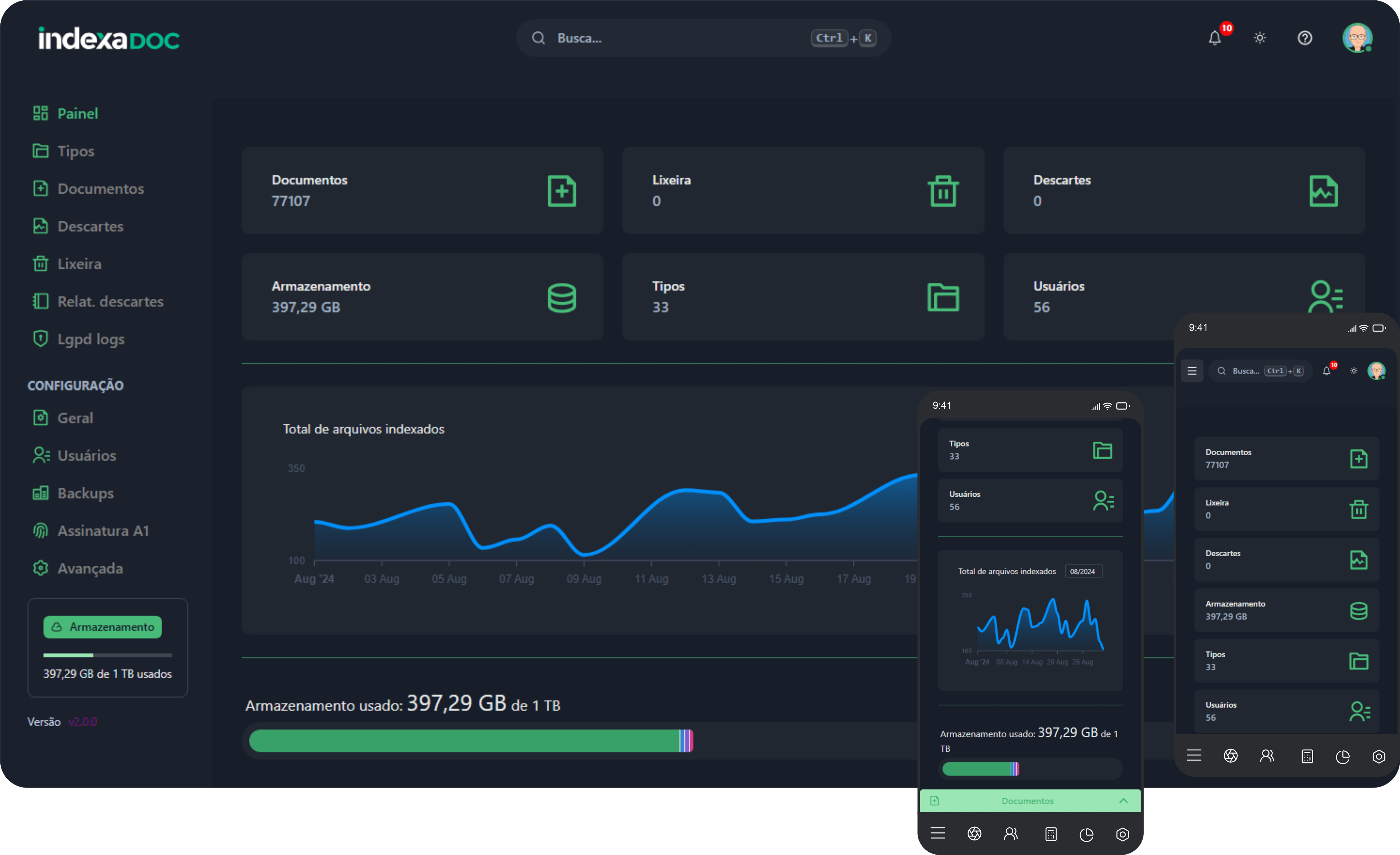
Task: Click database icon on right phone Armazenamento card
Action: 1358,611
